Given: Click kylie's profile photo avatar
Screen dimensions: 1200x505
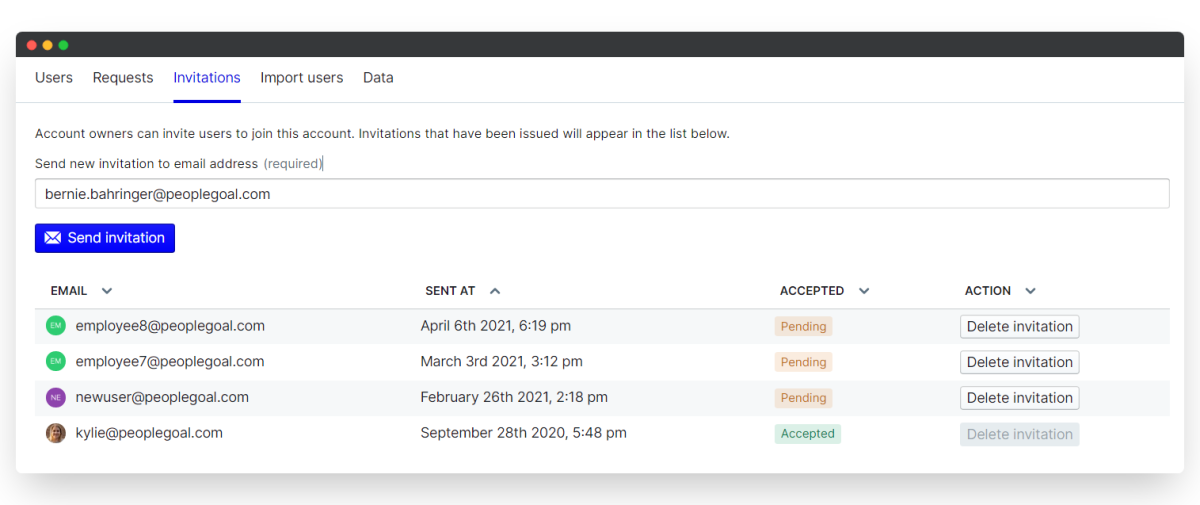Looking at the screenshot, I should coord(56,434).
